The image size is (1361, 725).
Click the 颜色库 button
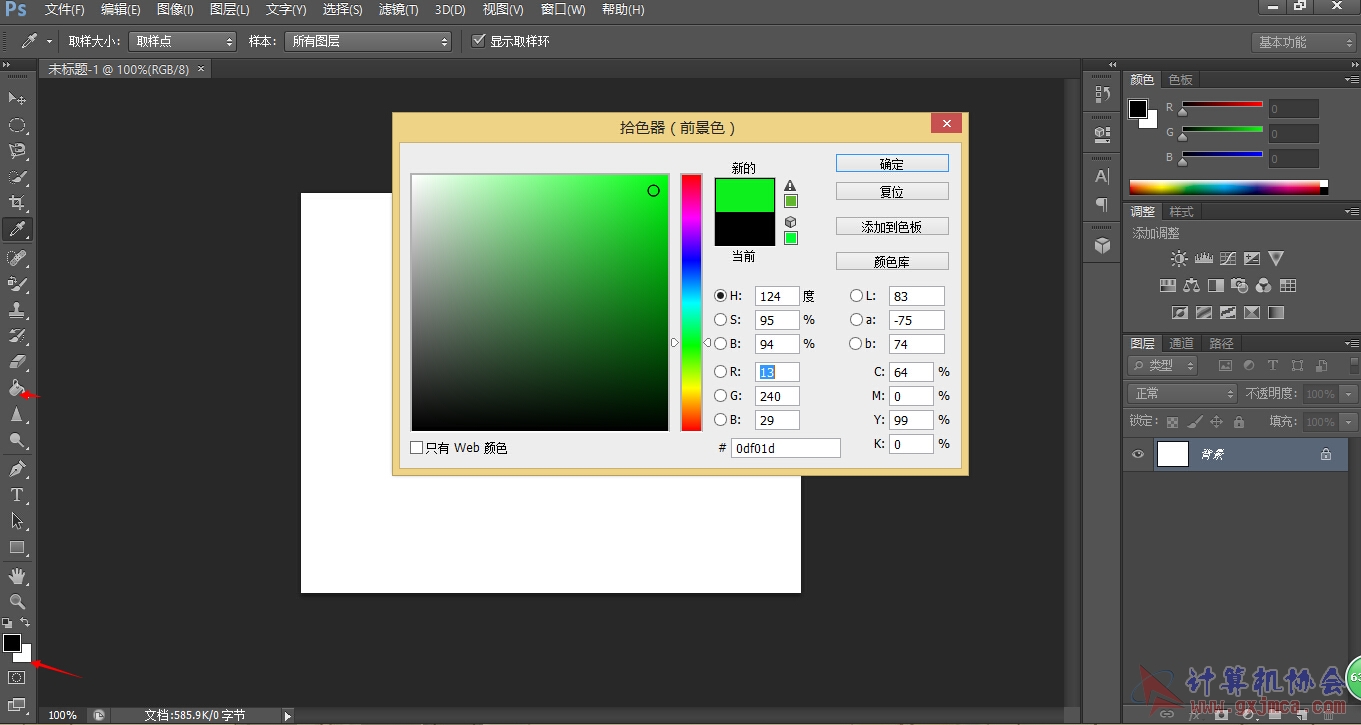pos(892,262)
